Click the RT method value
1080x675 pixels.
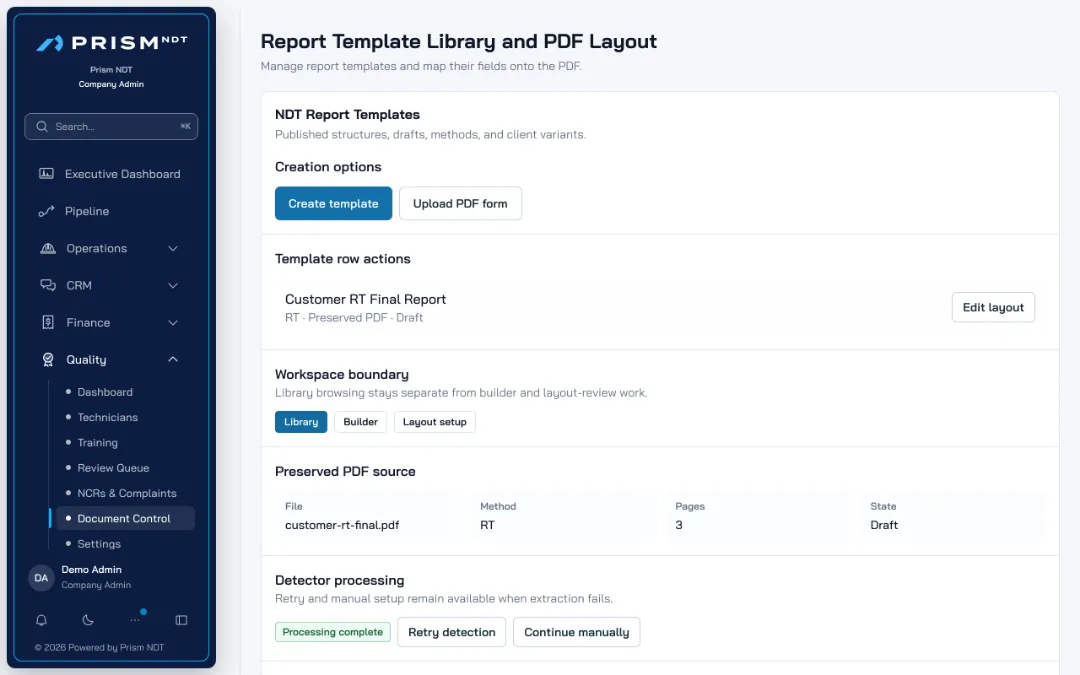[x=487, y=525]
